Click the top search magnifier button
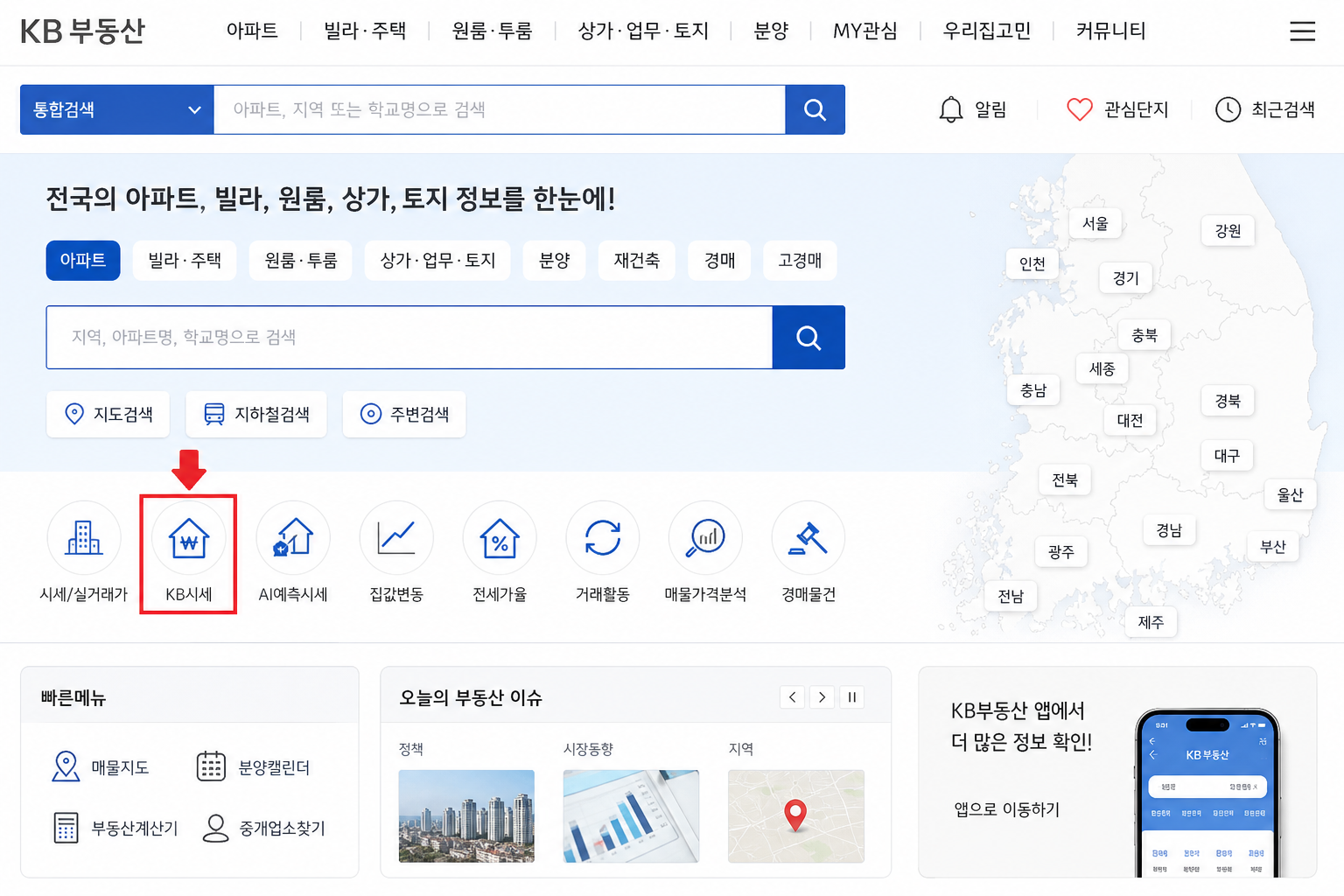This screenshot has width=1344, height=896. tap(815, 109)
